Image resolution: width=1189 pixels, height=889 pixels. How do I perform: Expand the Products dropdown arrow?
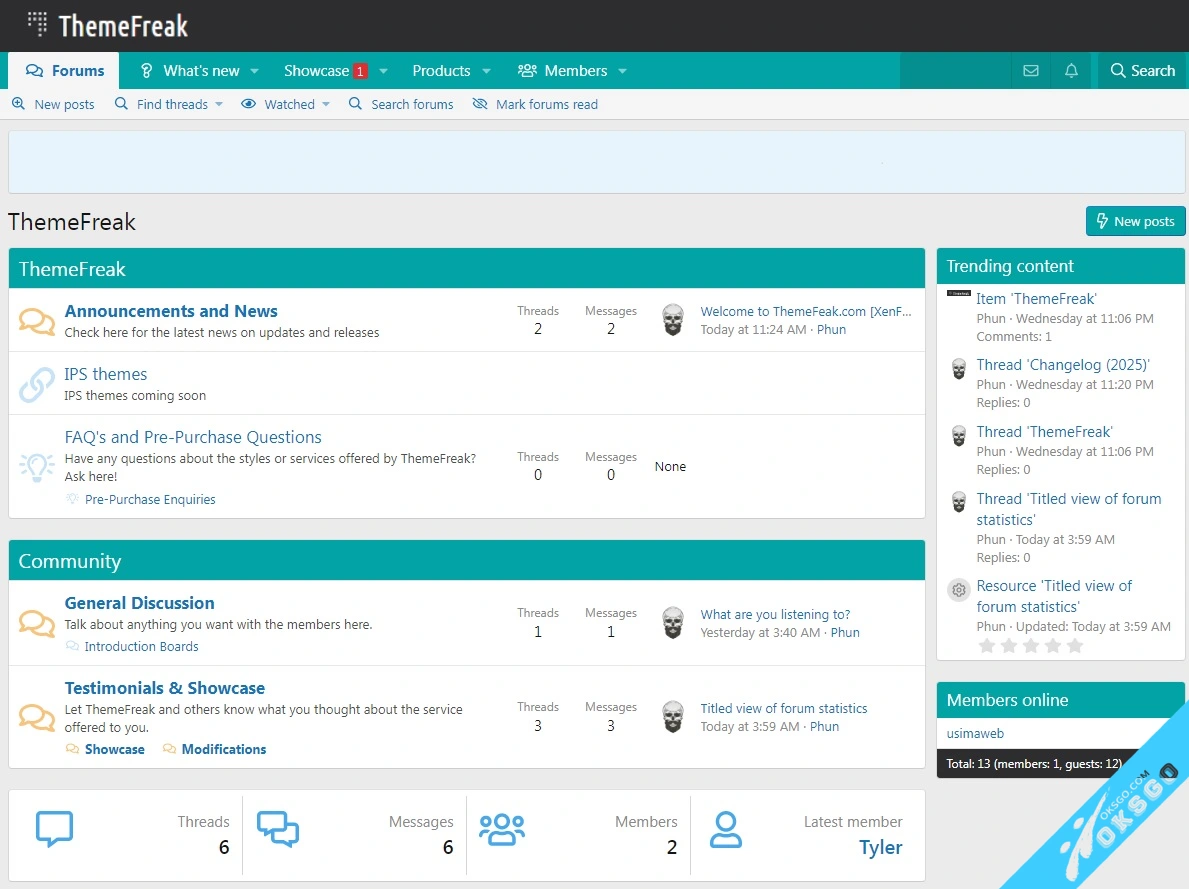[x=487, y=71]
